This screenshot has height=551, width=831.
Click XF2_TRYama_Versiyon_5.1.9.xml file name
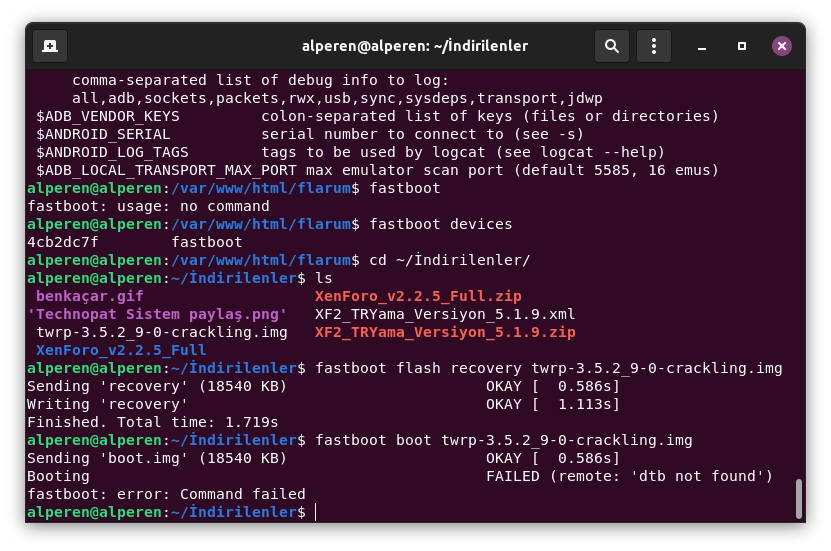(x=445, y=314)
